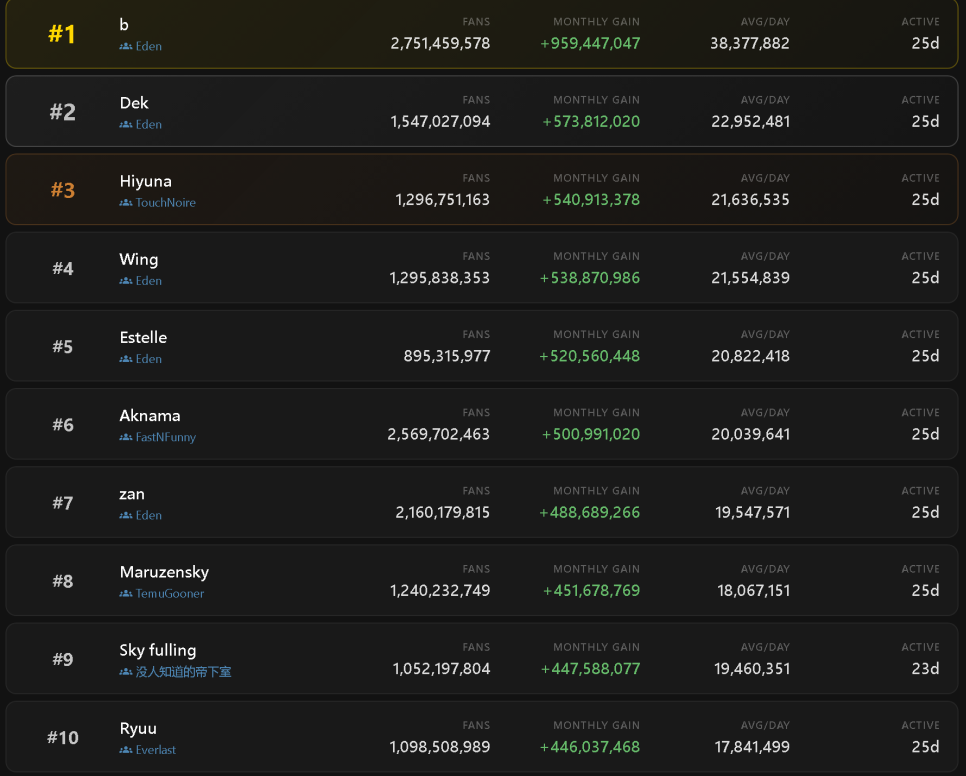Viewport: 966px width, 776px height.
Task: Click fans value 1,098,508,989
Action: click(x=440, y=748)
